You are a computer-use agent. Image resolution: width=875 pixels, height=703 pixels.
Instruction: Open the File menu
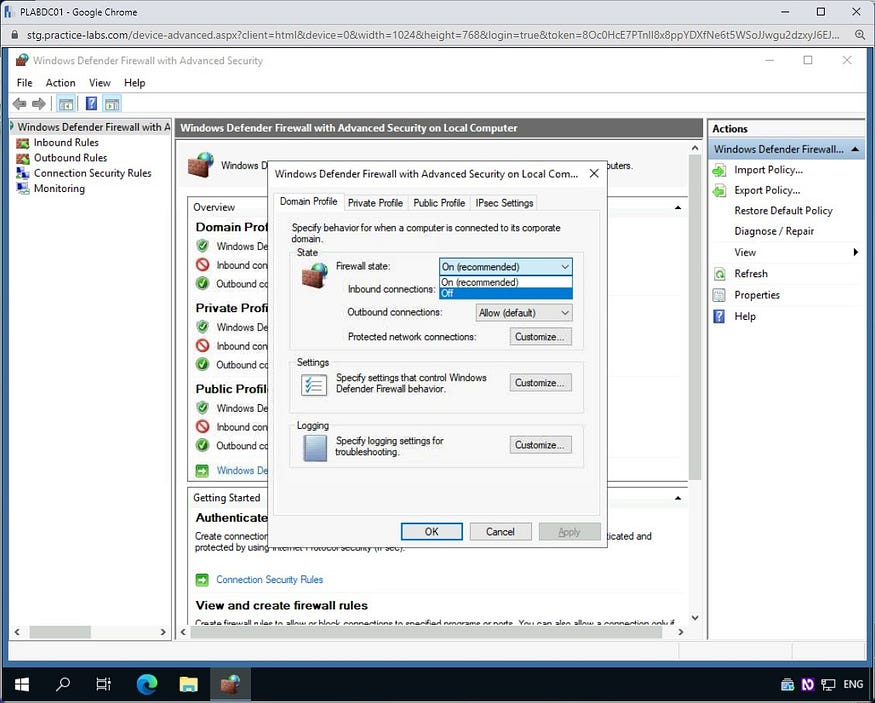25,83
